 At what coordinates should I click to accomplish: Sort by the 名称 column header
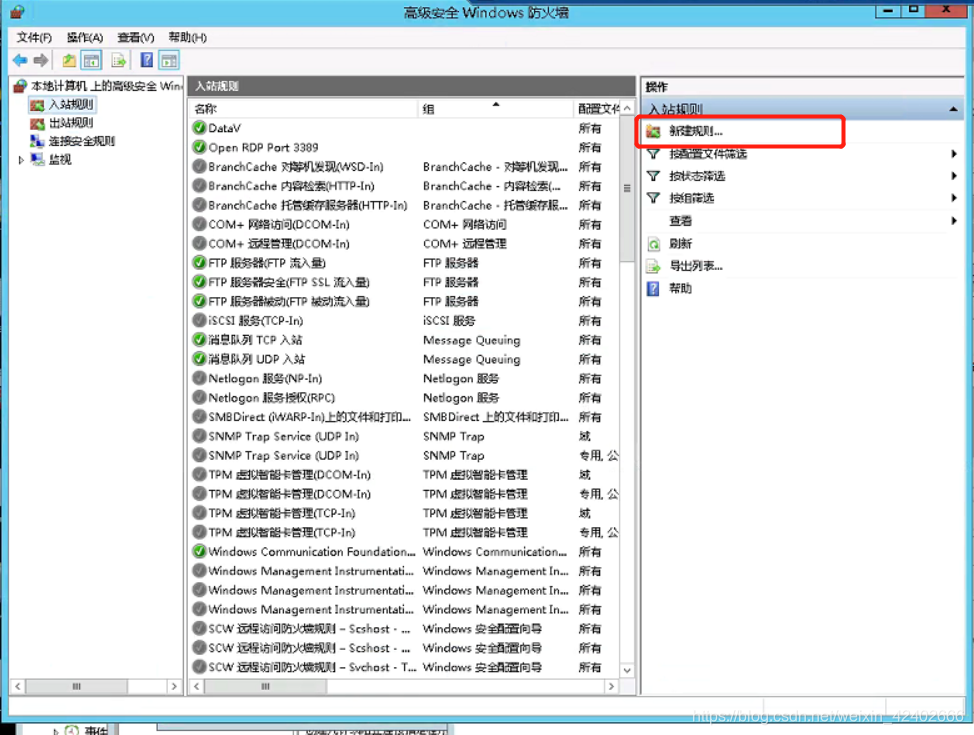304,109
